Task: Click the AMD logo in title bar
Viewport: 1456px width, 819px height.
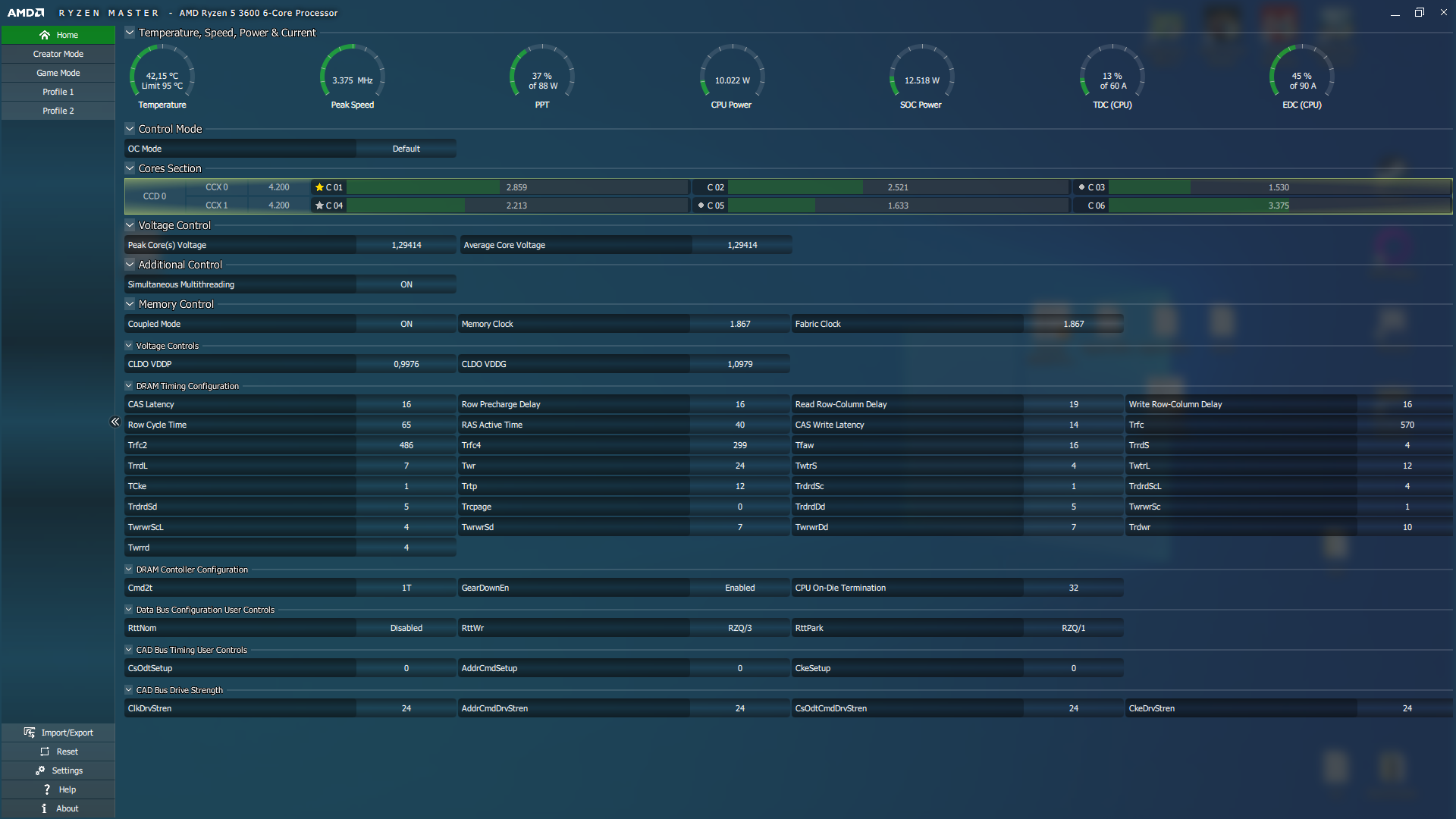Action: click(x=26, y=13)
